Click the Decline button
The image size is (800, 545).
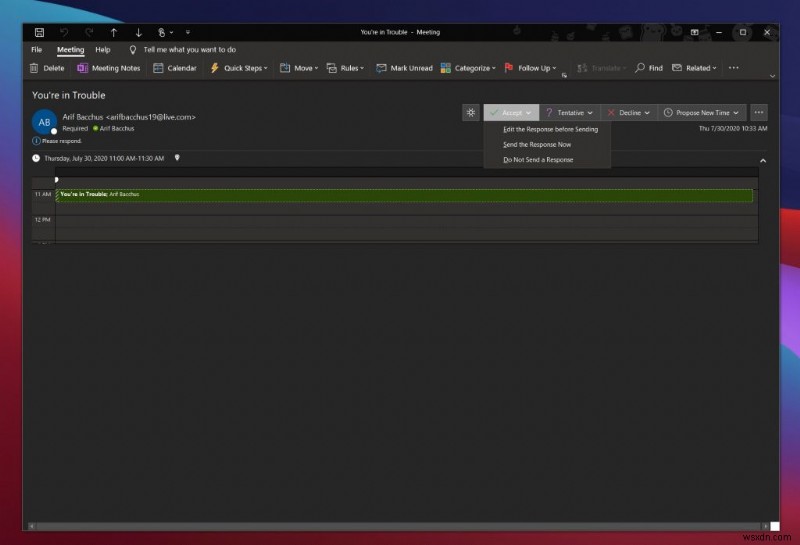pos(624,113)
